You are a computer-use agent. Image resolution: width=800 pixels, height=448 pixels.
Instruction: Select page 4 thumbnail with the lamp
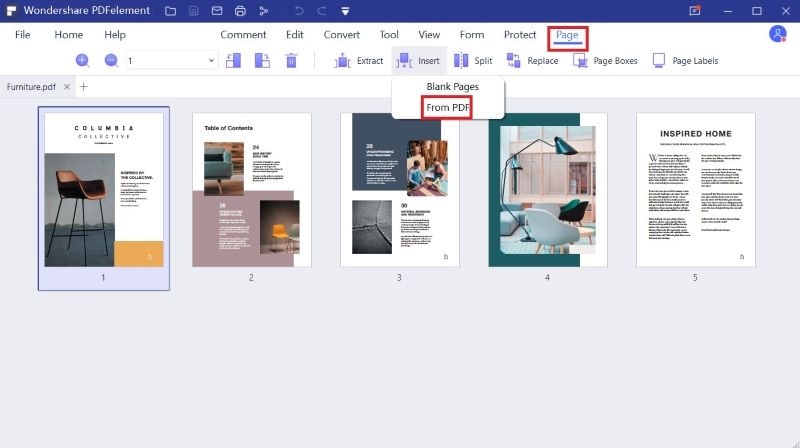[x=547, y=190]
